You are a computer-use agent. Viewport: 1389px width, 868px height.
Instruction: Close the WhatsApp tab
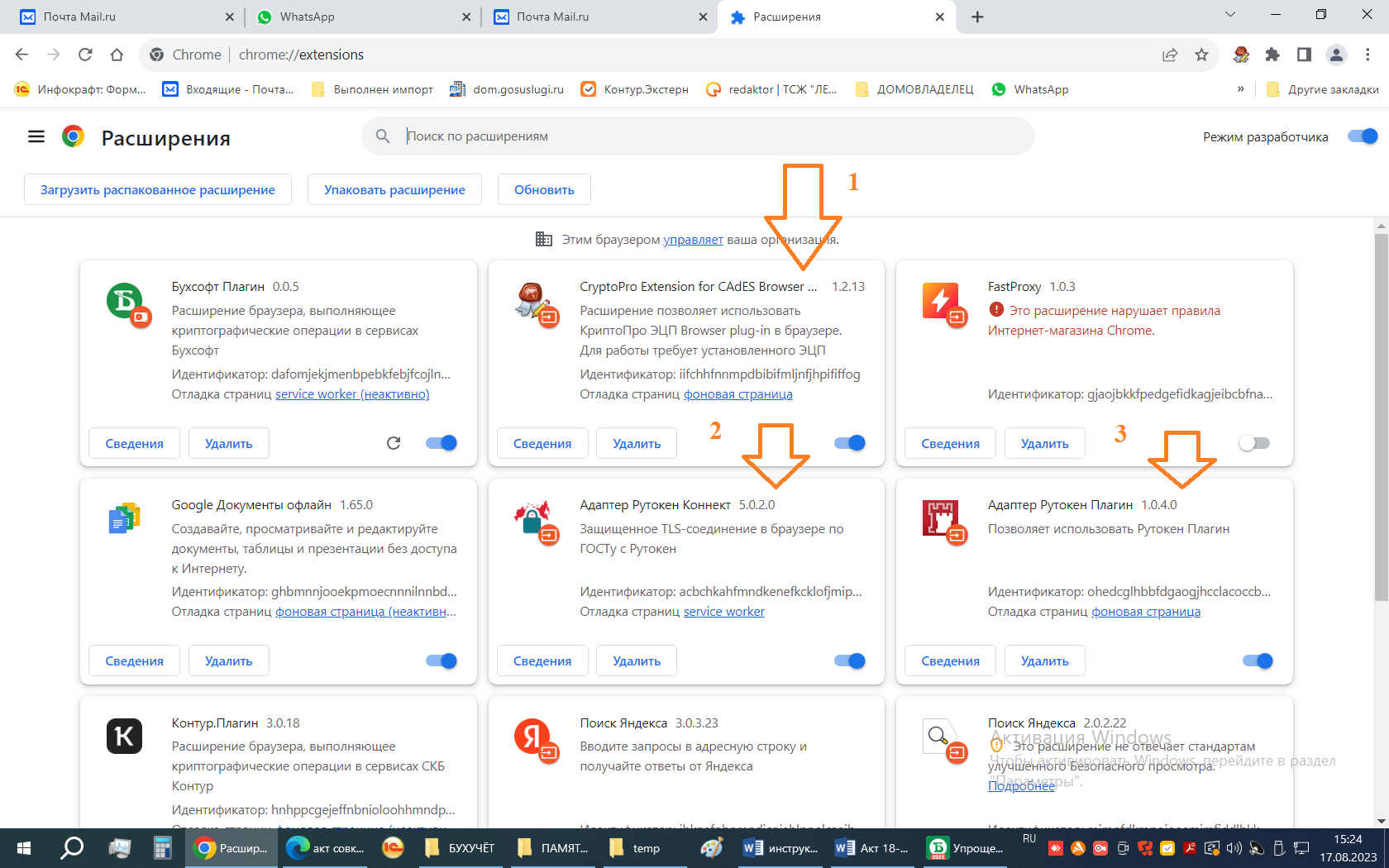tap(466, 17)
